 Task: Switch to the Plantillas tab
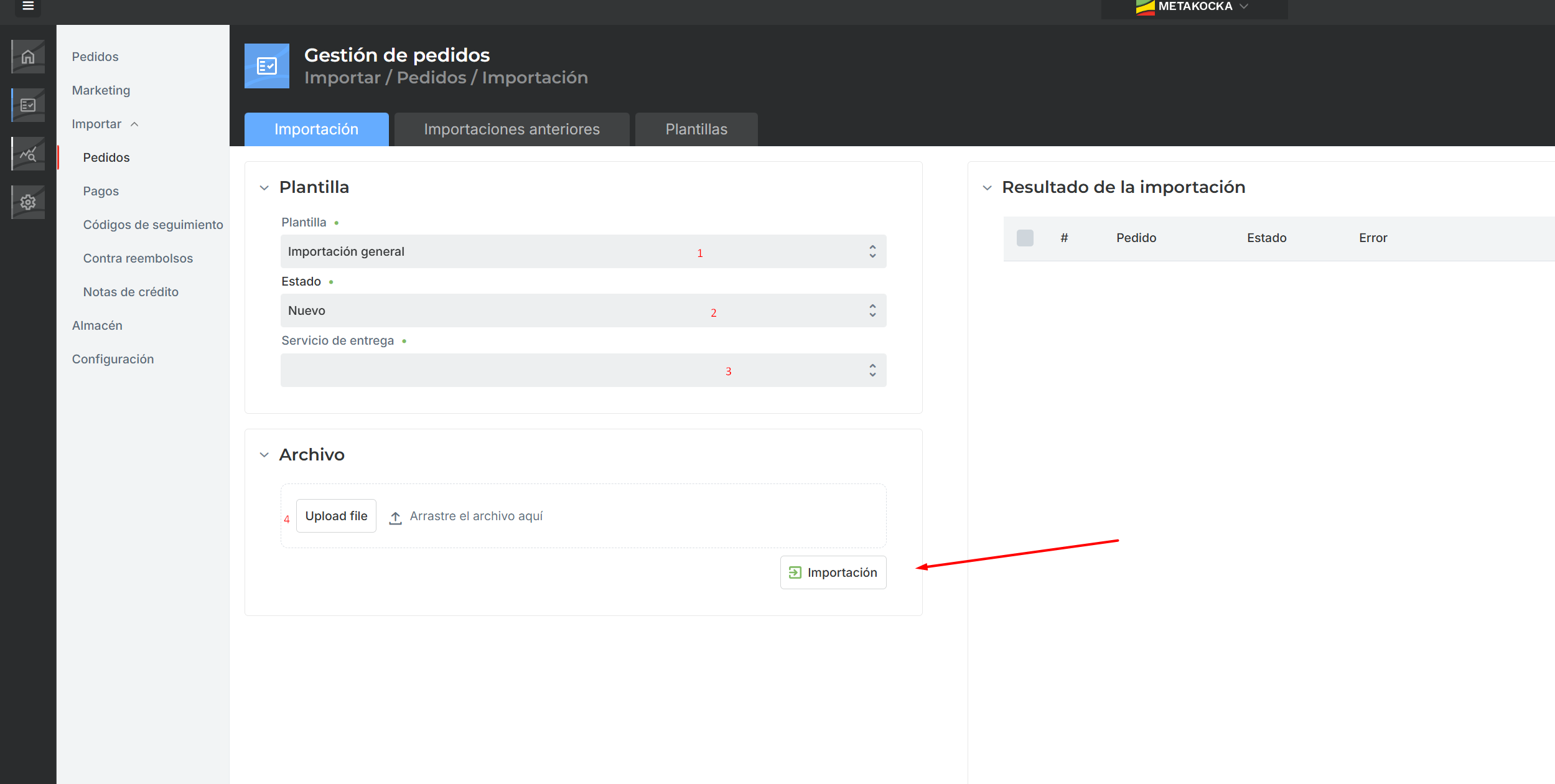pos(696,129)
